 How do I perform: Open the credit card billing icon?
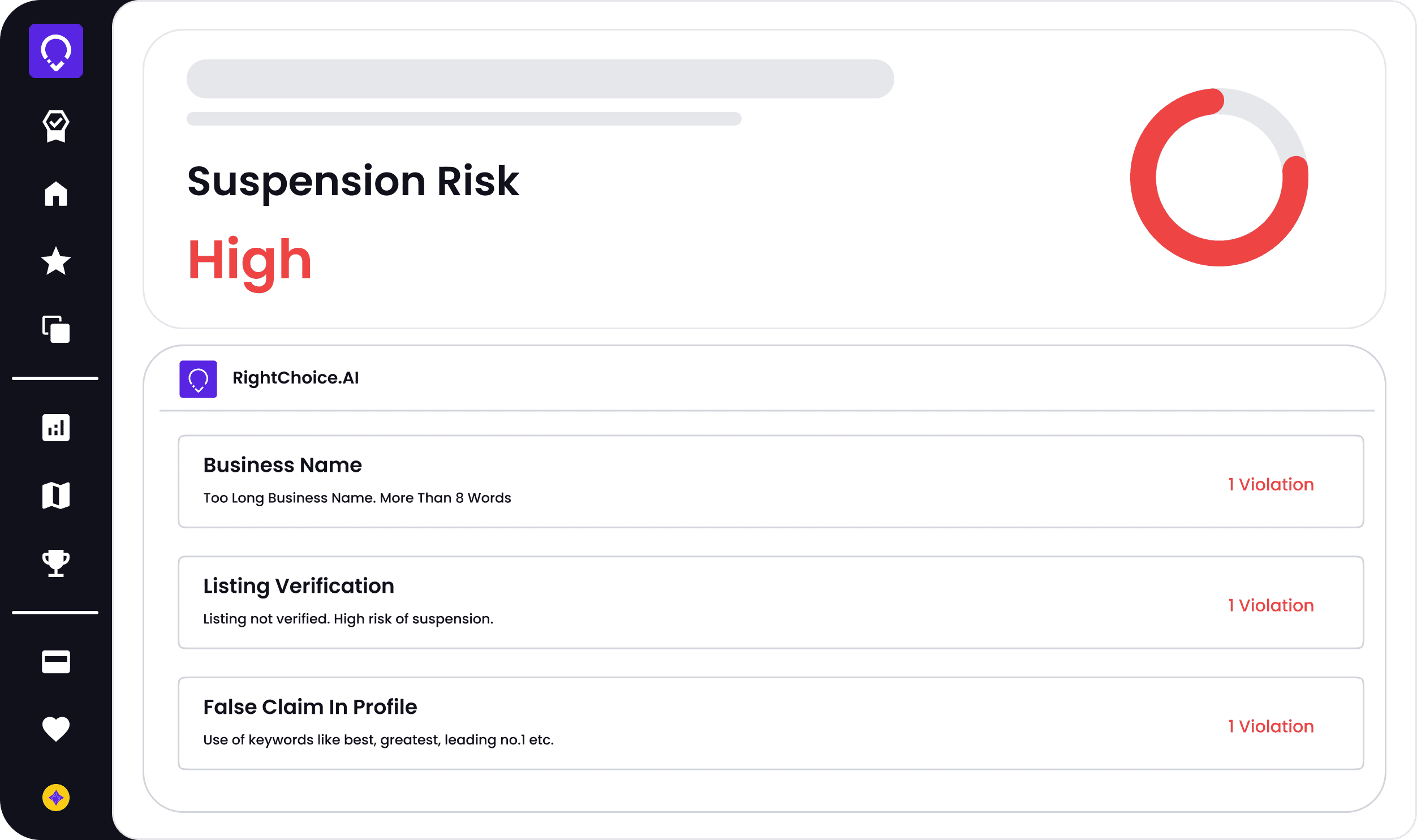(55, 661)
